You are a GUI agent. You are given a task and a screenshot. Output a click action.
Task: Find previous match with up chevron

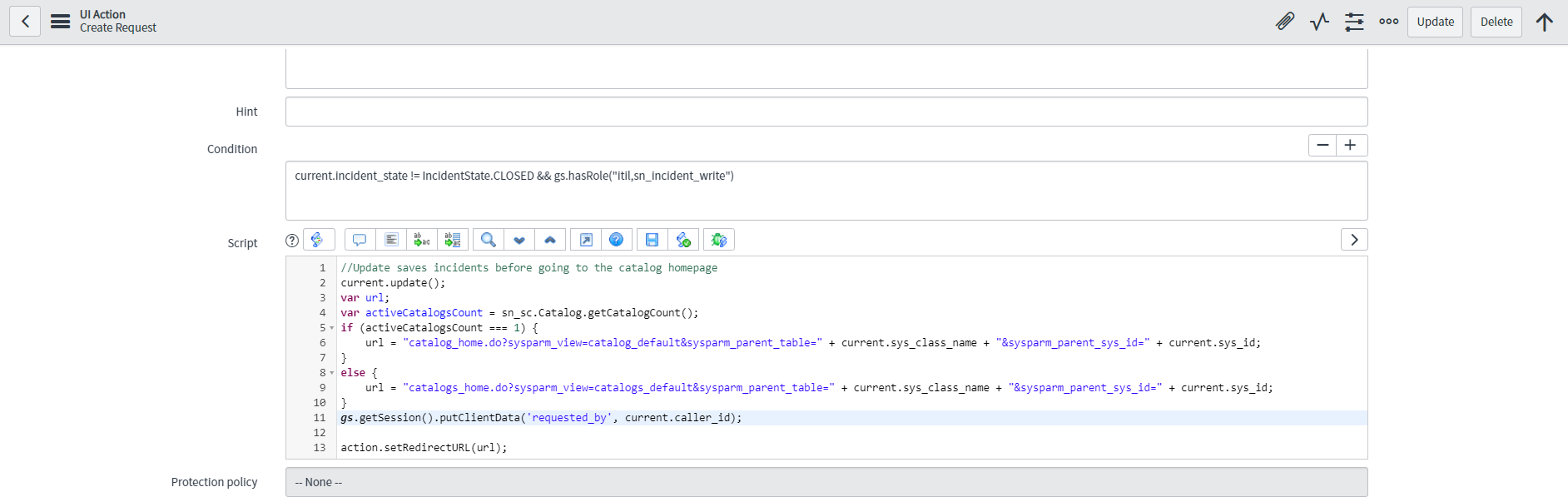tap(550, 240)
